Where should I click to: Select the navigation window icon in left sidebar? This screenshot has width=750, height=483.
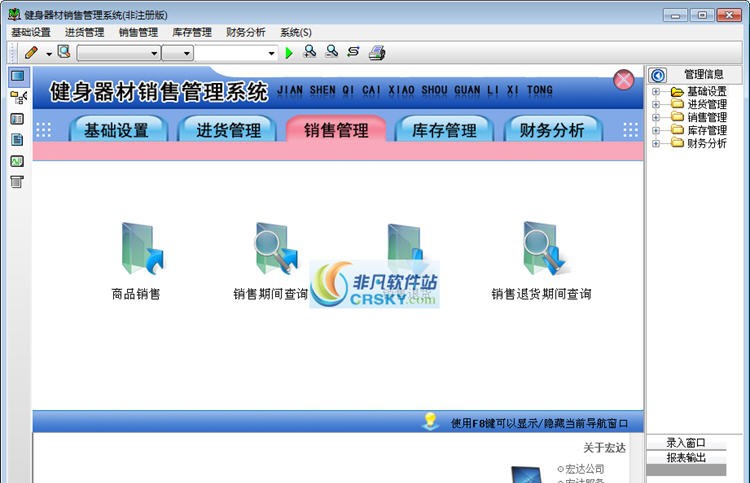coord(18,76)
